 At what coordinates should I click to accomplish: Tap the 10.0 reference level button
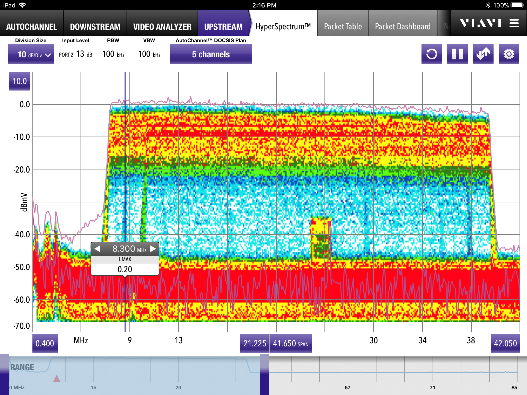[x=19, y=81]
